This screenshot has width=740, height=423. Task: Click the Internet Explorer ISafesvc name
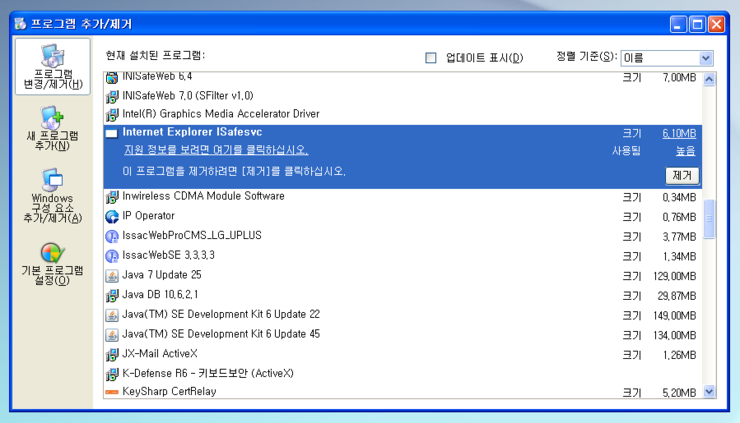[192, 132]
